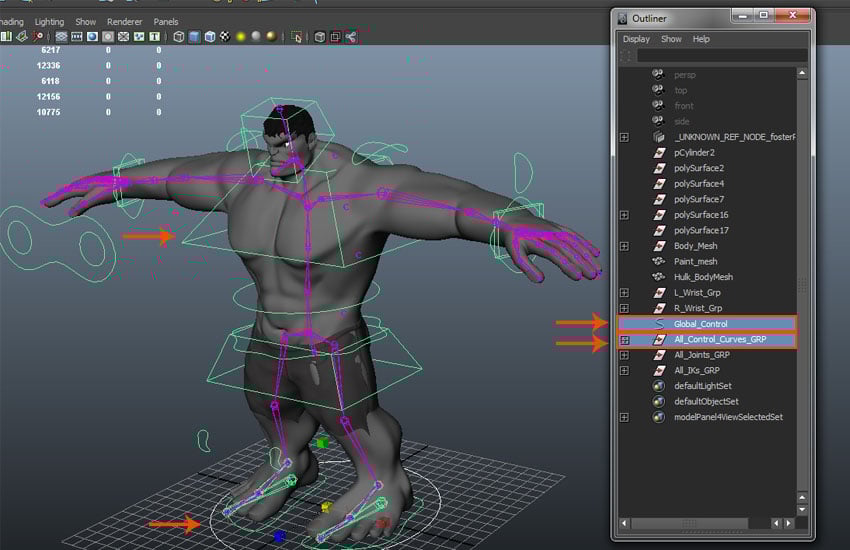Click the Paint_mesh node icon
The image size is (850, 550).
[658, 261]
